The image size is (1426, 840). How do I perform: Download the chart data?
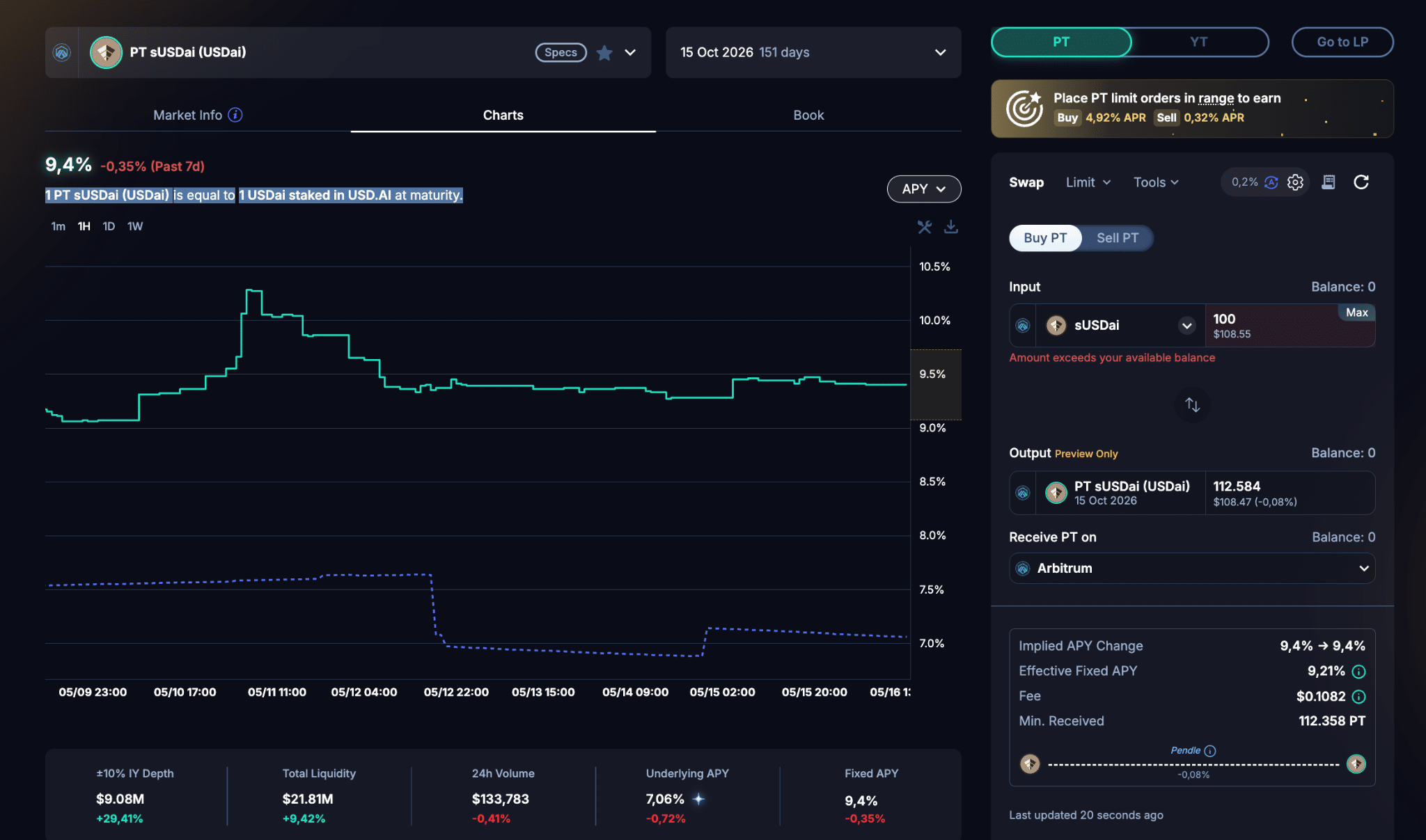pyautogui.click(x=951, y=227)
